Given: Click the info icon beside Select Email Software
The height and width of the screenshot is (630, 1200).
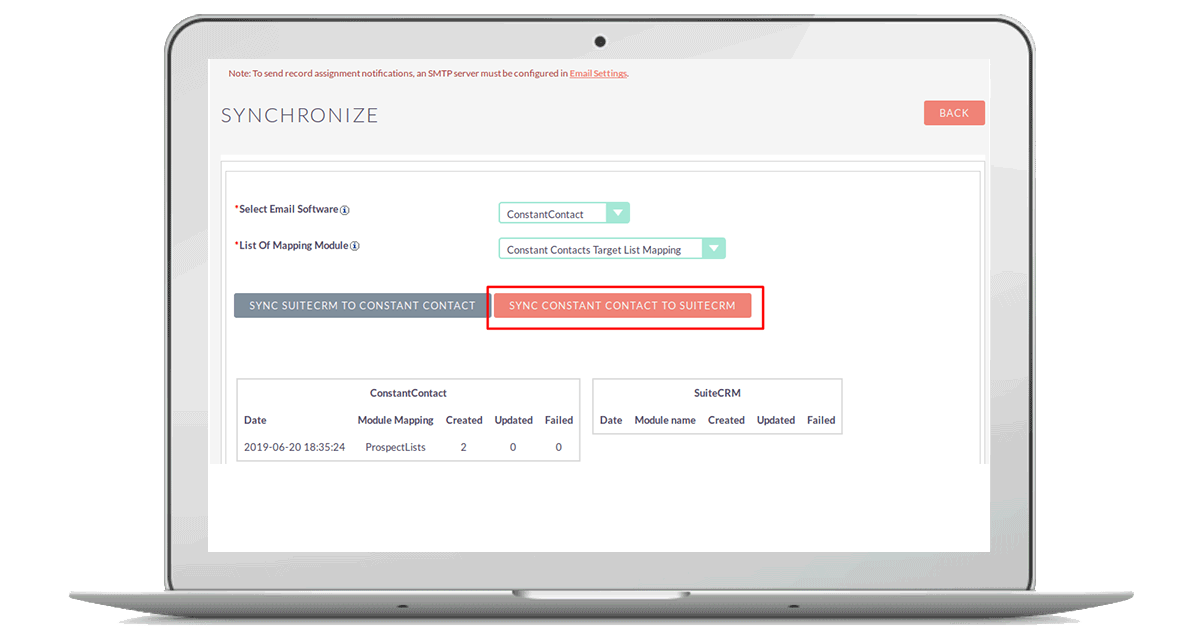Looking at the screenshot, I should tap(345, 210).
